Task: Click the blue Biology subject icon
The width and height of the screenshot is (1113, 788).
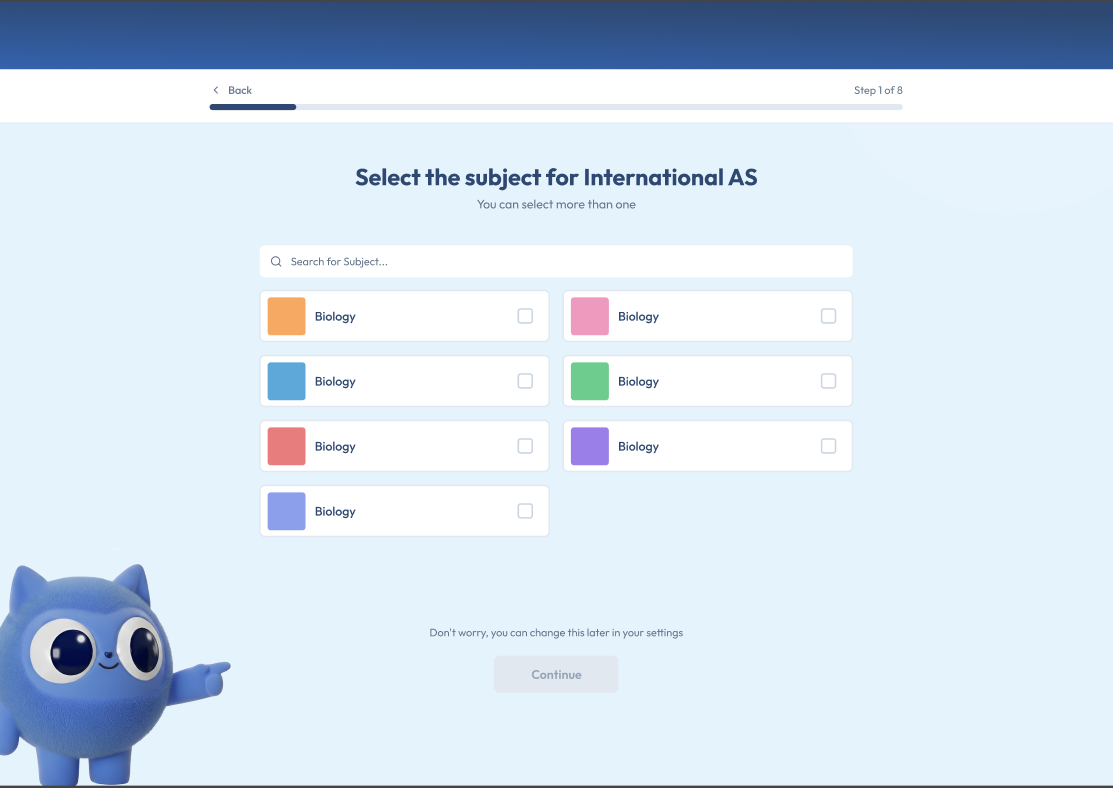Action: tap(286, 381)
